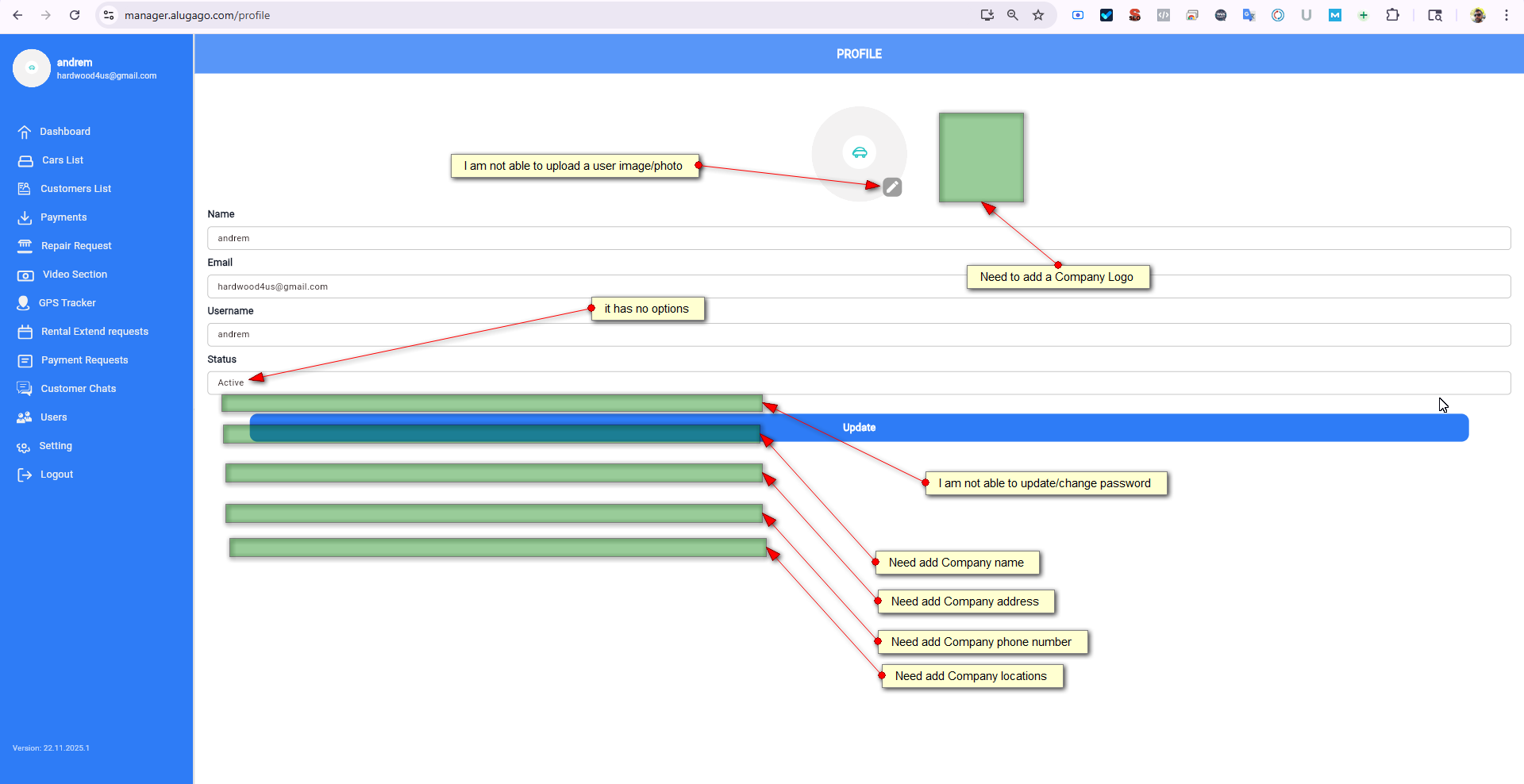Click the Logout arrow icon
The height and width of the screenshot is (784, 1524).
25,475
